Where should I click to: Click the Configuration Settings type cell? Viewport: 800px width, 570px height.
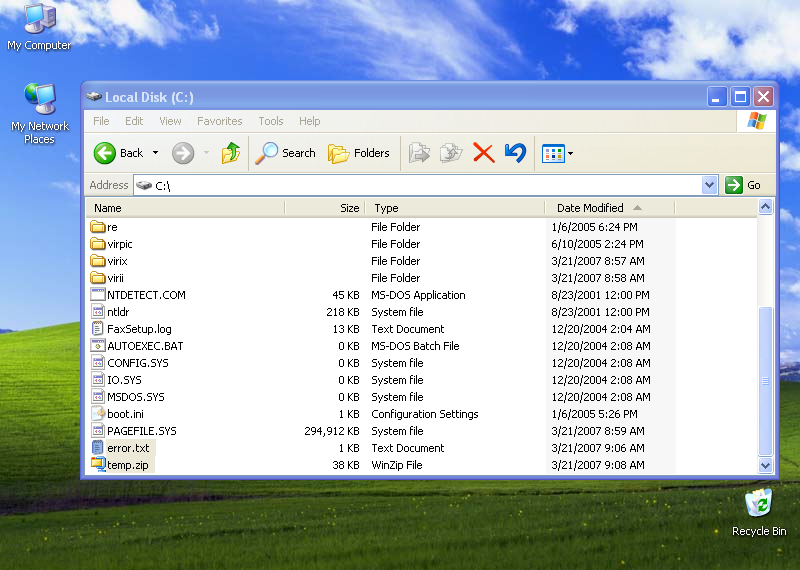coord(424,414)
